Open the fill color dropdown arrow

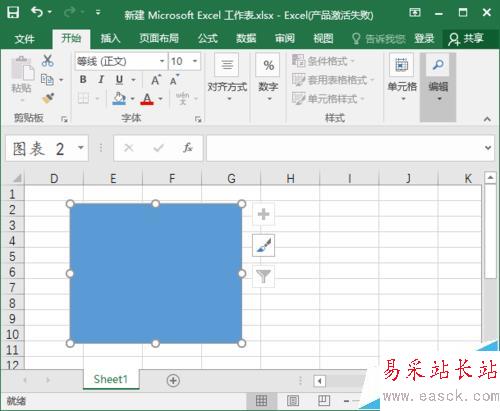click(132, 99)
